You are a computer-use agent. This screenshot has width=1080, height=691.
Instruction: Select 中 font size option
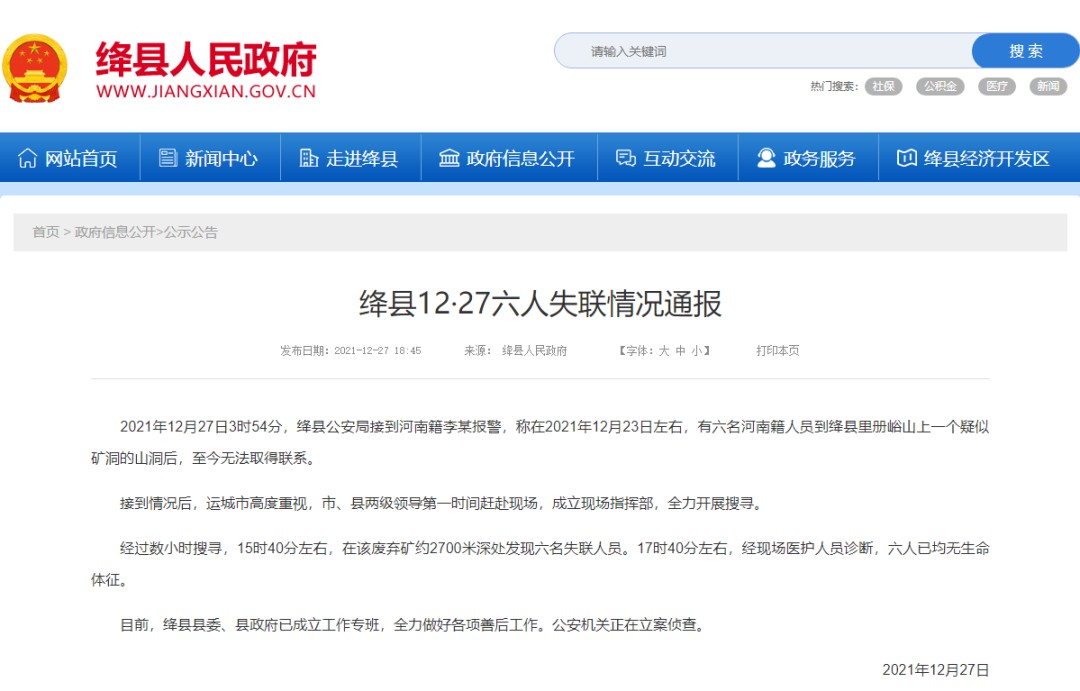(681, 352)
